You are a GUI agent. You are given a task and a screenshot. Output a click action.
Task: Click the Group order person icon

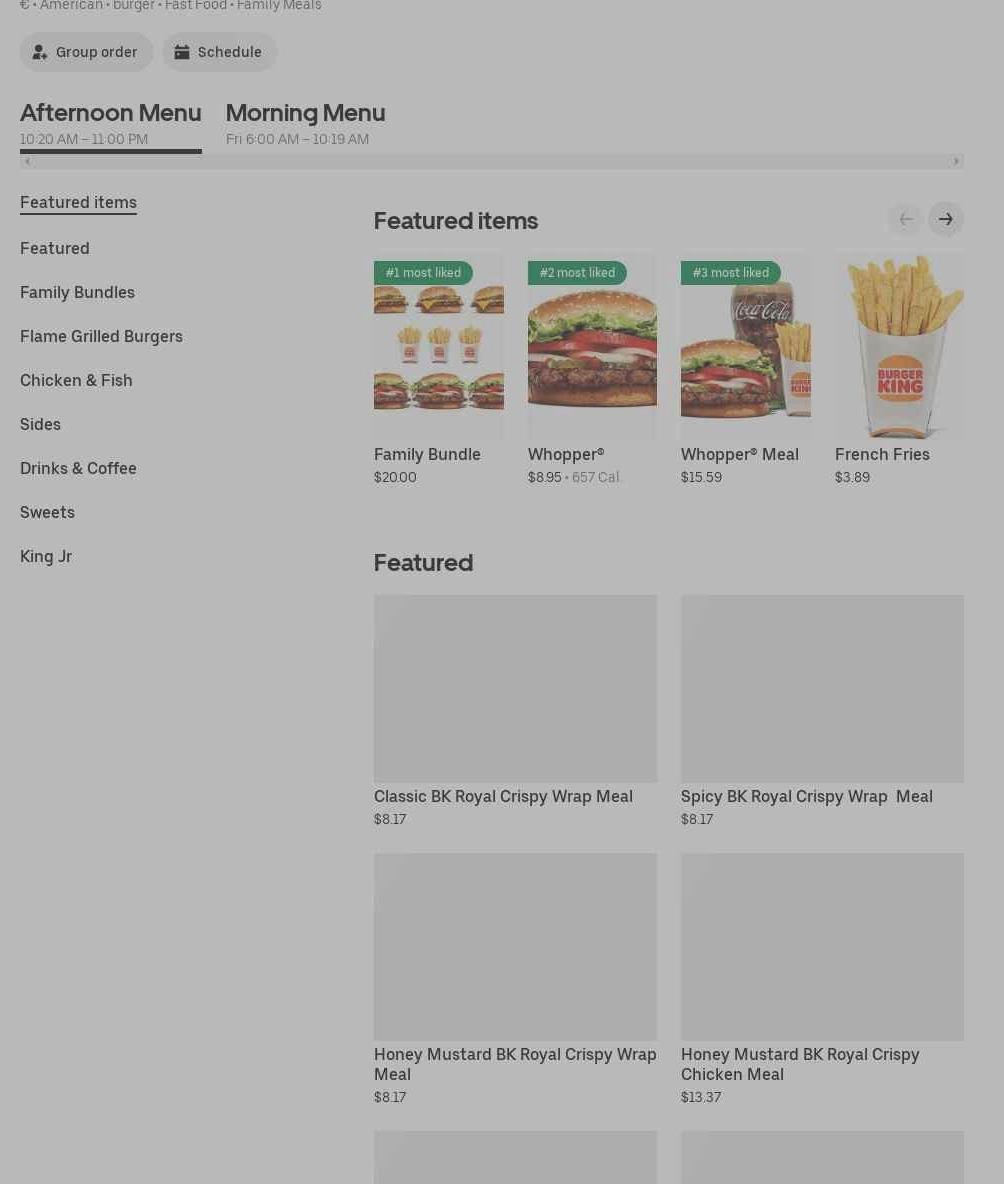tap(39, 52)
